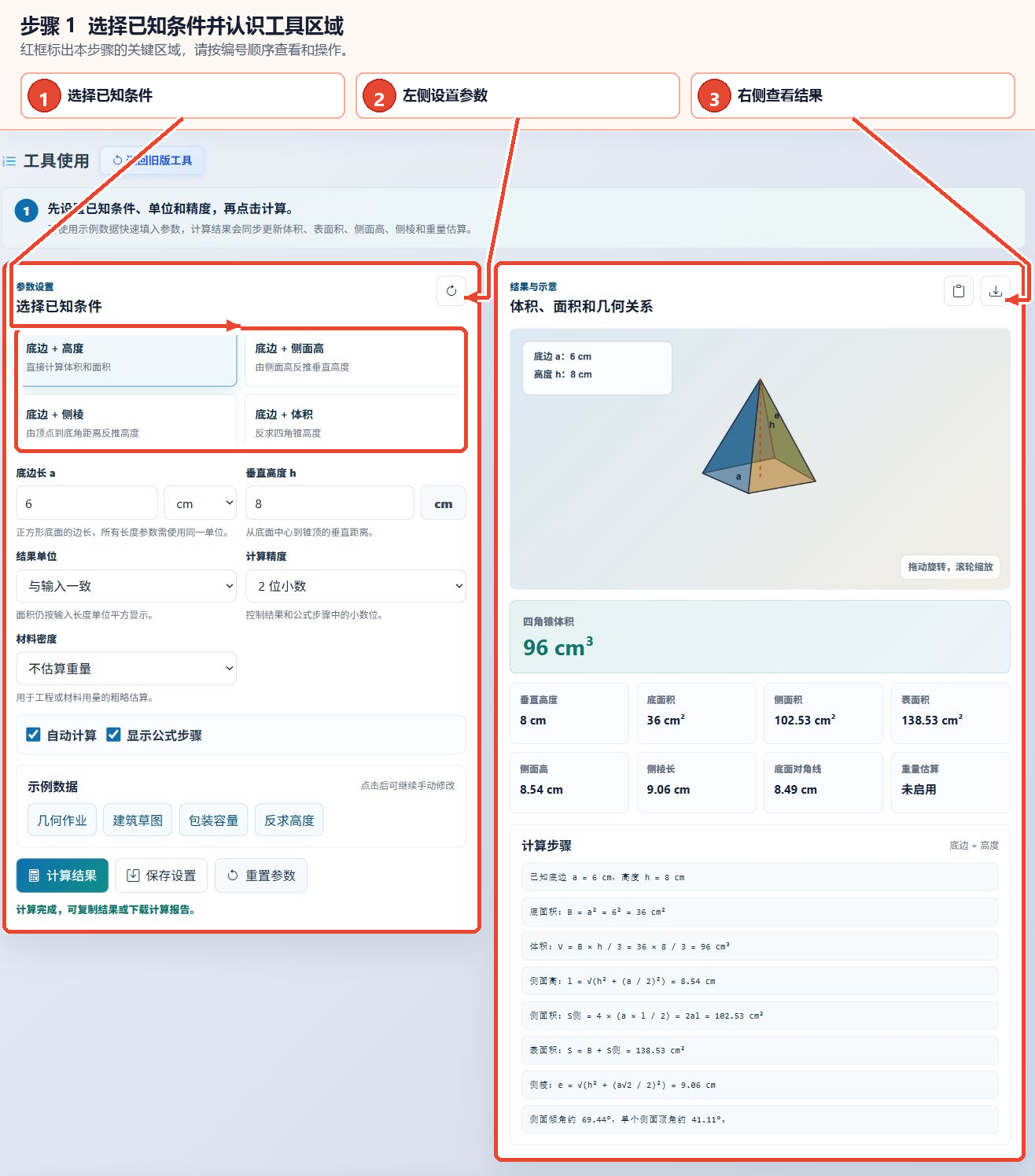Click the 侧面倾角约 69.44° step row
The image size is (1035, 1176).
point(760,1119)
